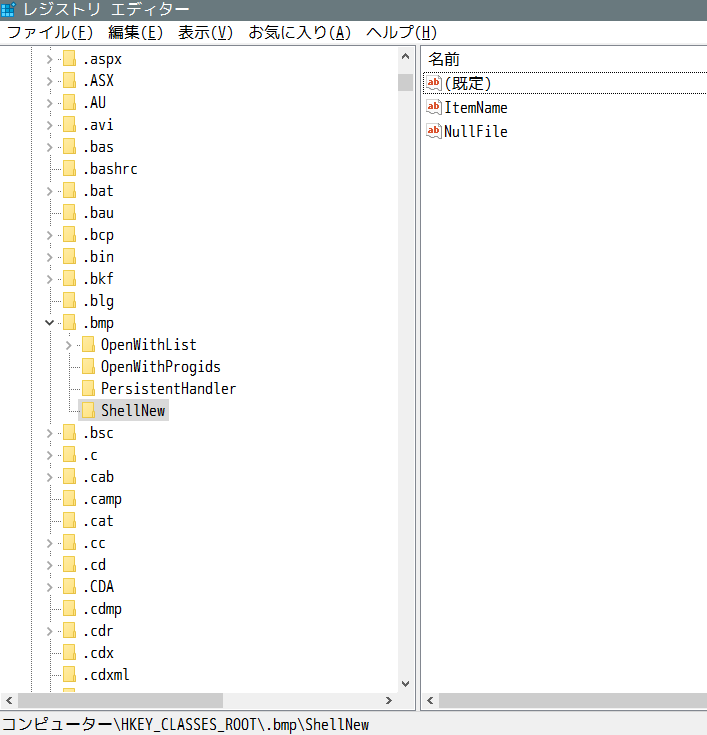Select the .bat key label
The height and width of the screenshot is (735, 707).
coord(98,191)
